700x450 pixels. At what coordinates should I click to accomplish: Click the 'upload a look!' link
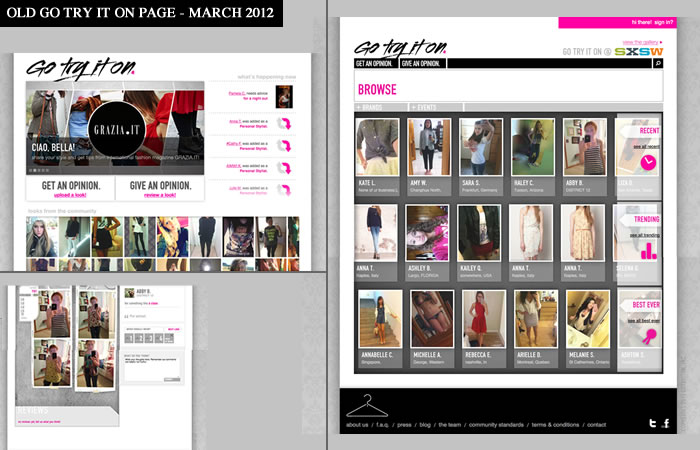[x=70, y=195]
